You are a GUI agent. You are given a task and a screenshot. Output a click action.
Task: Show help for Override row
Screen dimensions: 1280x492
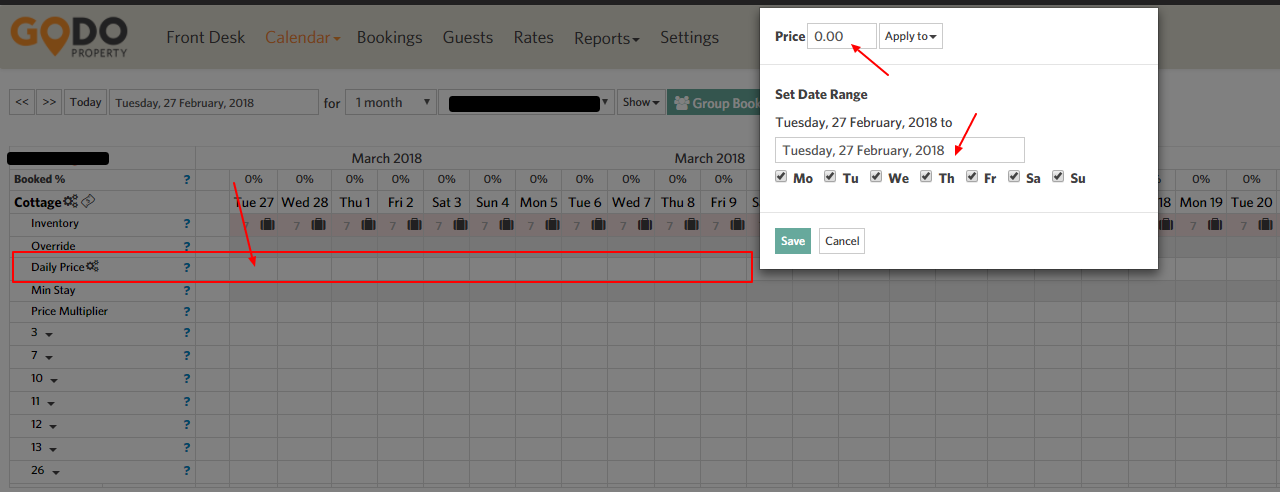click(x=186, y=246)
